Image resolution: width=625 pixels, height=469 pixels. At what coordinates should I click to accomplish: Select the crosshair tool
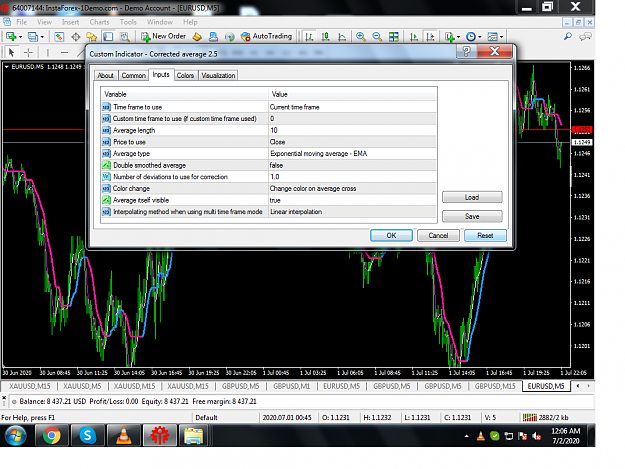28,52
